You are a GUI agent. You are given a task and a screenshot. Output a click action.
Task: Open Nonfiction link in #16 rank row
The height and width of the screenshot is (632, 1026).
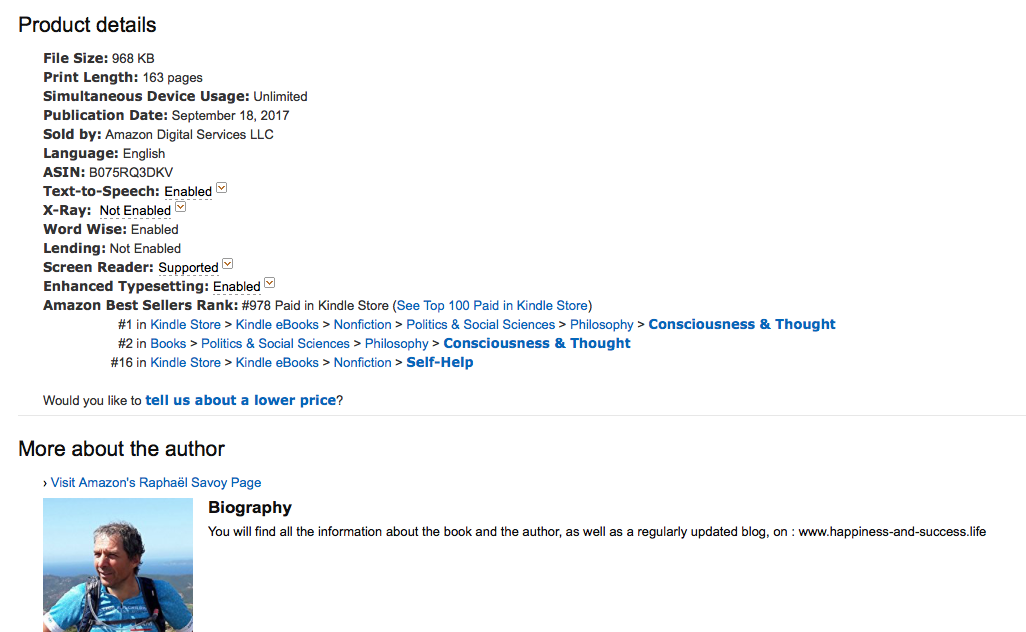363,362
